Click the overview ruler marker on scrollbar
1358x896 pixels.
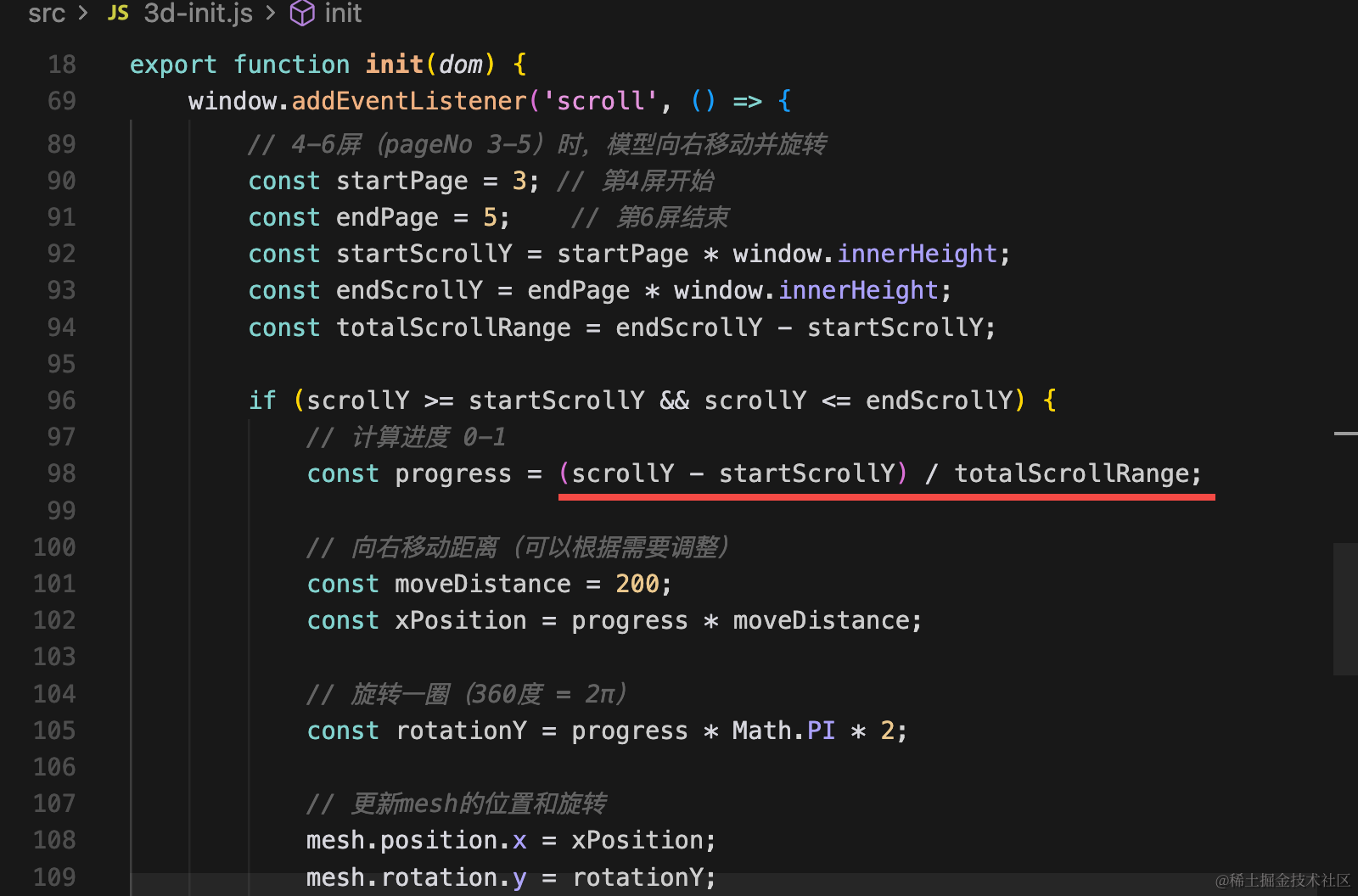(1346, 434)
